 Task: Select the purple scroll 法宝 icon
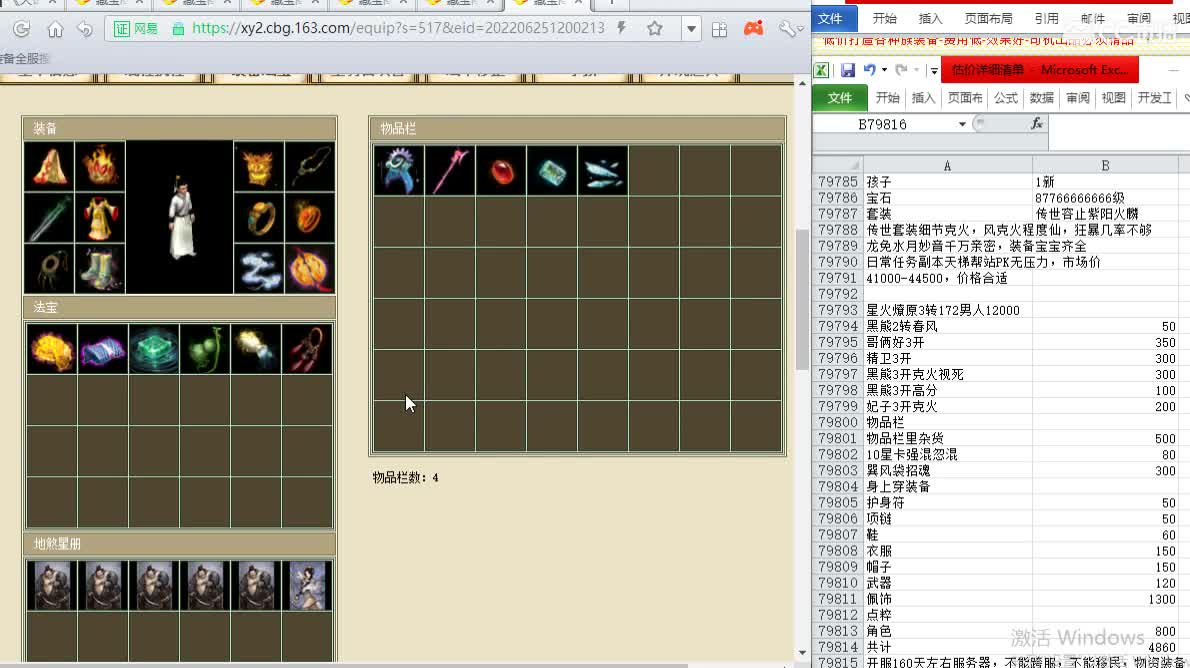pos(102,349)
